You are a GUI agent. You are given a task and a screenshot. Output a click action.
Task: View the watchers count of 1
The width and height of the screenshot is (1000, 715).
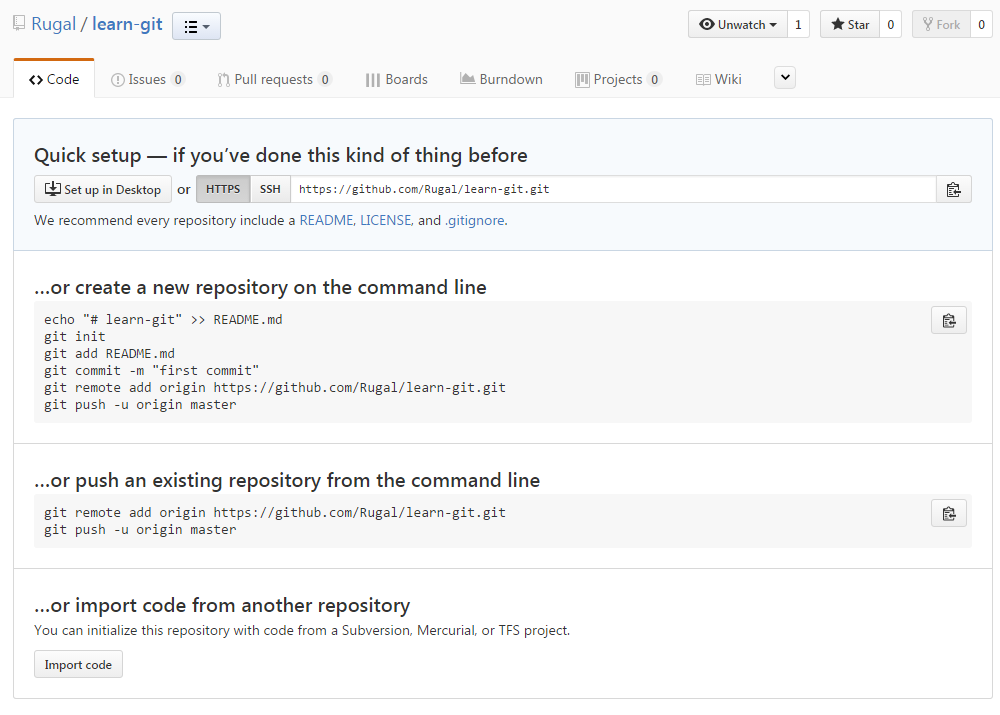798,25
